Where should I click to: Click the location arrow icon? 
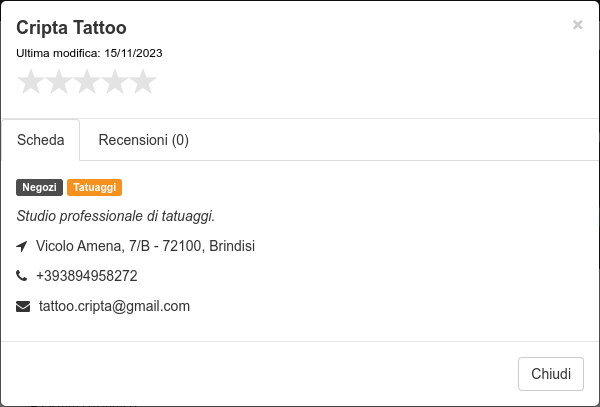point(22,246)
